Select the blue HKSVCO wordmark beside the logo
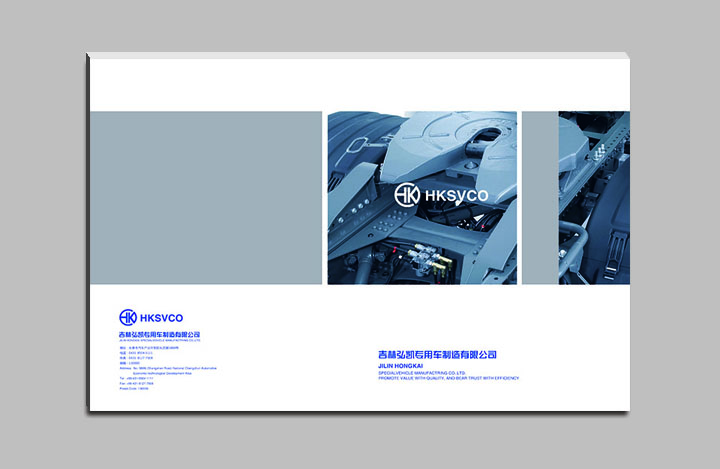 click(x=162, y=318)
